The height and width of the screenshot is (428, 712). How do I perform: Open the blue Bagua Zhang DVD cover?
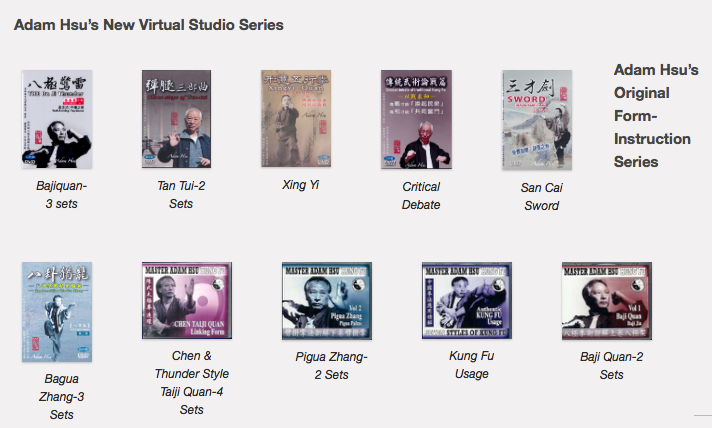[x=57, y=312]
